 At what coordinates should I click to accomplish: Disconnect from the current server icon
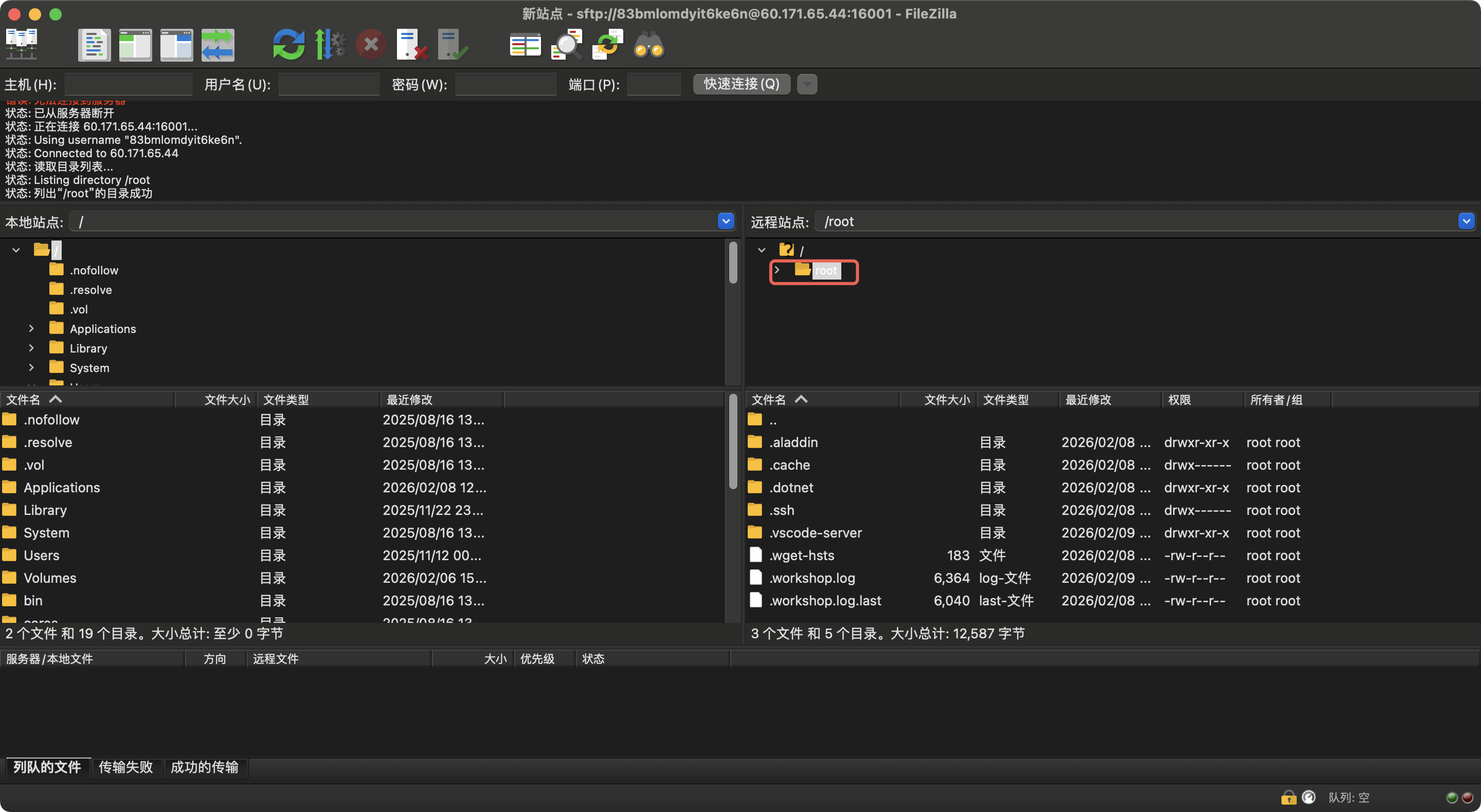click(411, 44)
